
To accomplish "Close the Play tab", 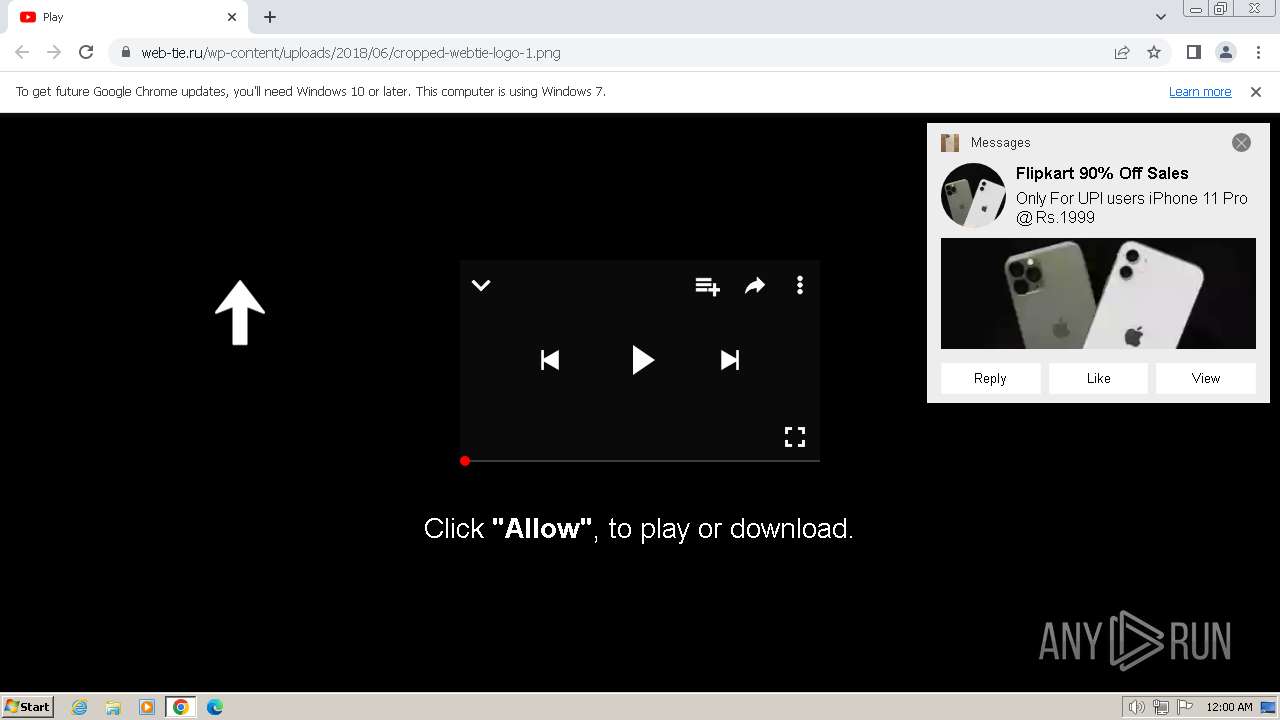I will (x=232, y=17).
